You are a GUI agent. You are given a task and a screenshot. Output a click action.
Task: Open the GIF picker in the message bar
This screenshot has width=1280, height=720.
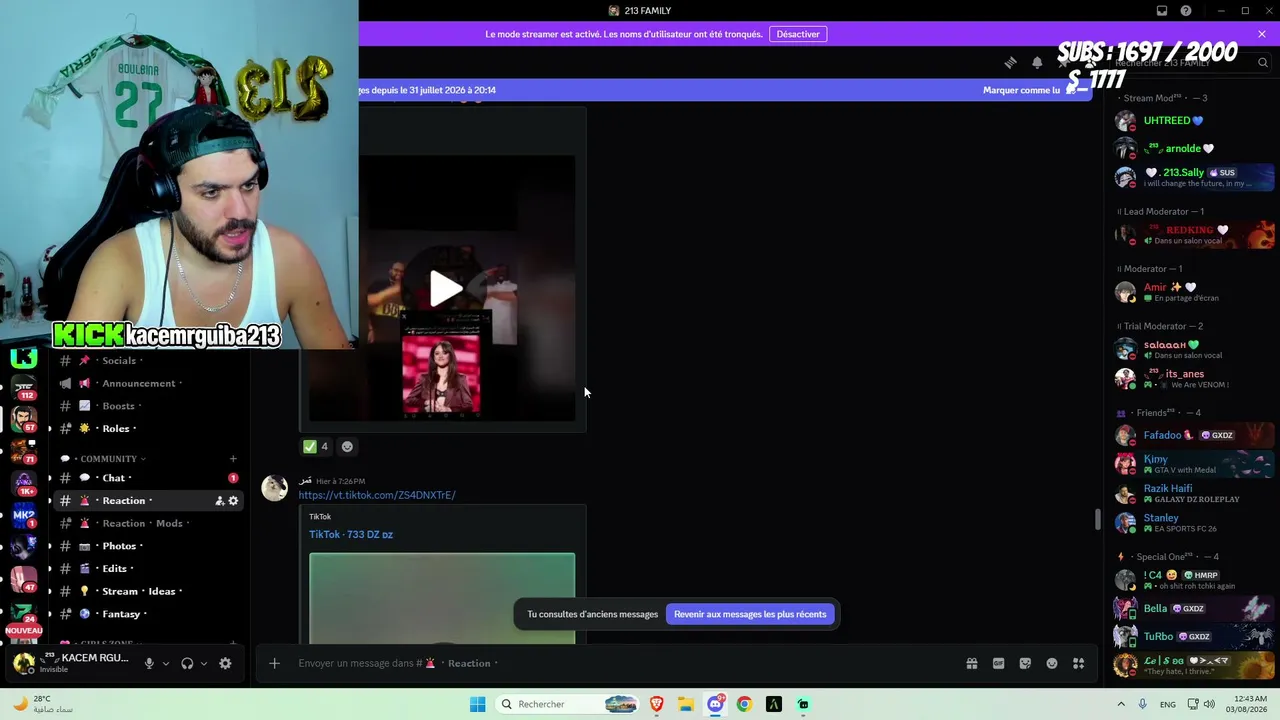[998, 663]
